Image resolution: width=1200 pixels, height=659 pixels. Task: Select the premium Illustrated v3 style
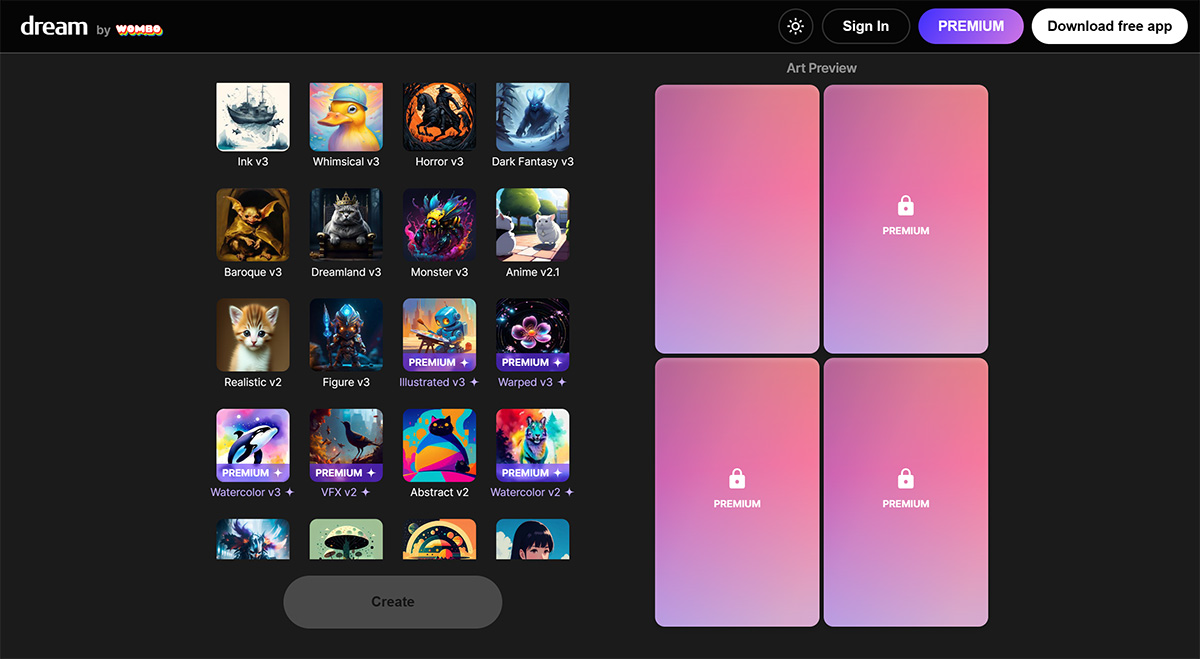click(x=439, y=334)
